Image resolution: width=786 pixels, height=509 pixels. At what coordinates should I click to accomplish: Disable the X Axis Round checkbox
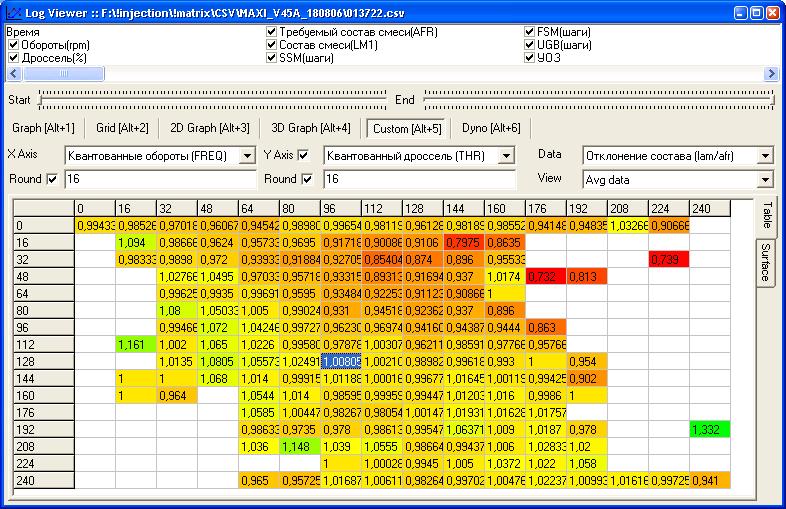52,179
